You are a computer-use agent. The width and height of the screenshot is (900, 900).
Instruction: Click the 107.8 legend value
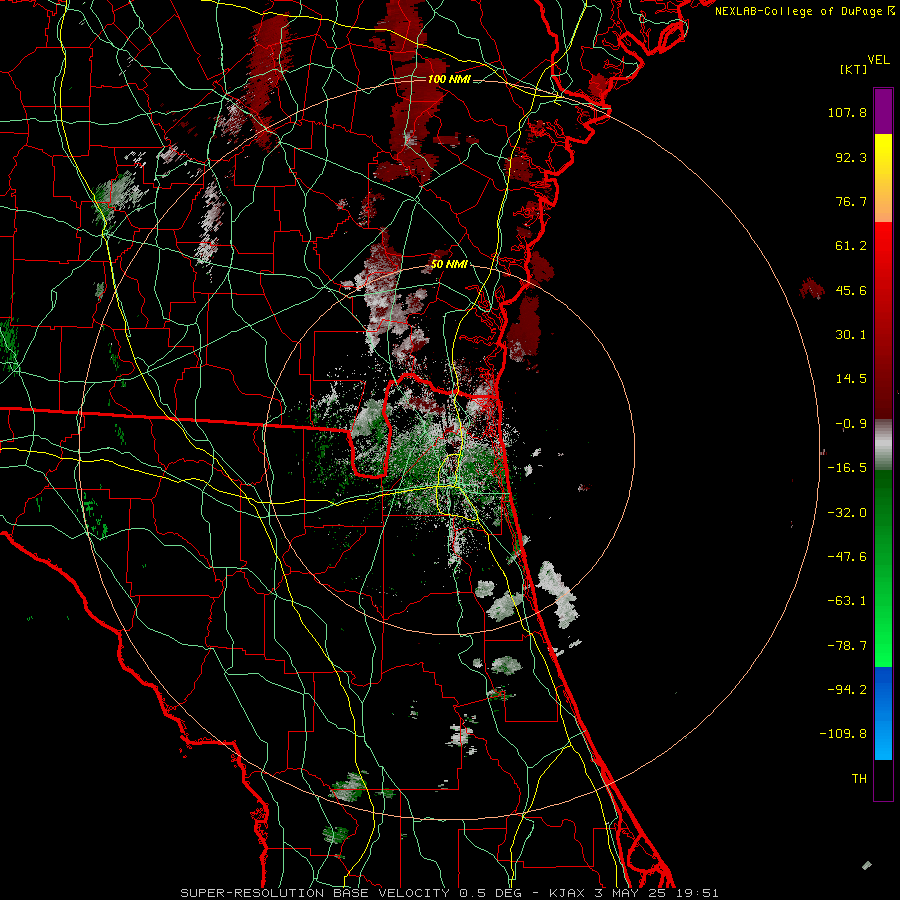(847, 112)
